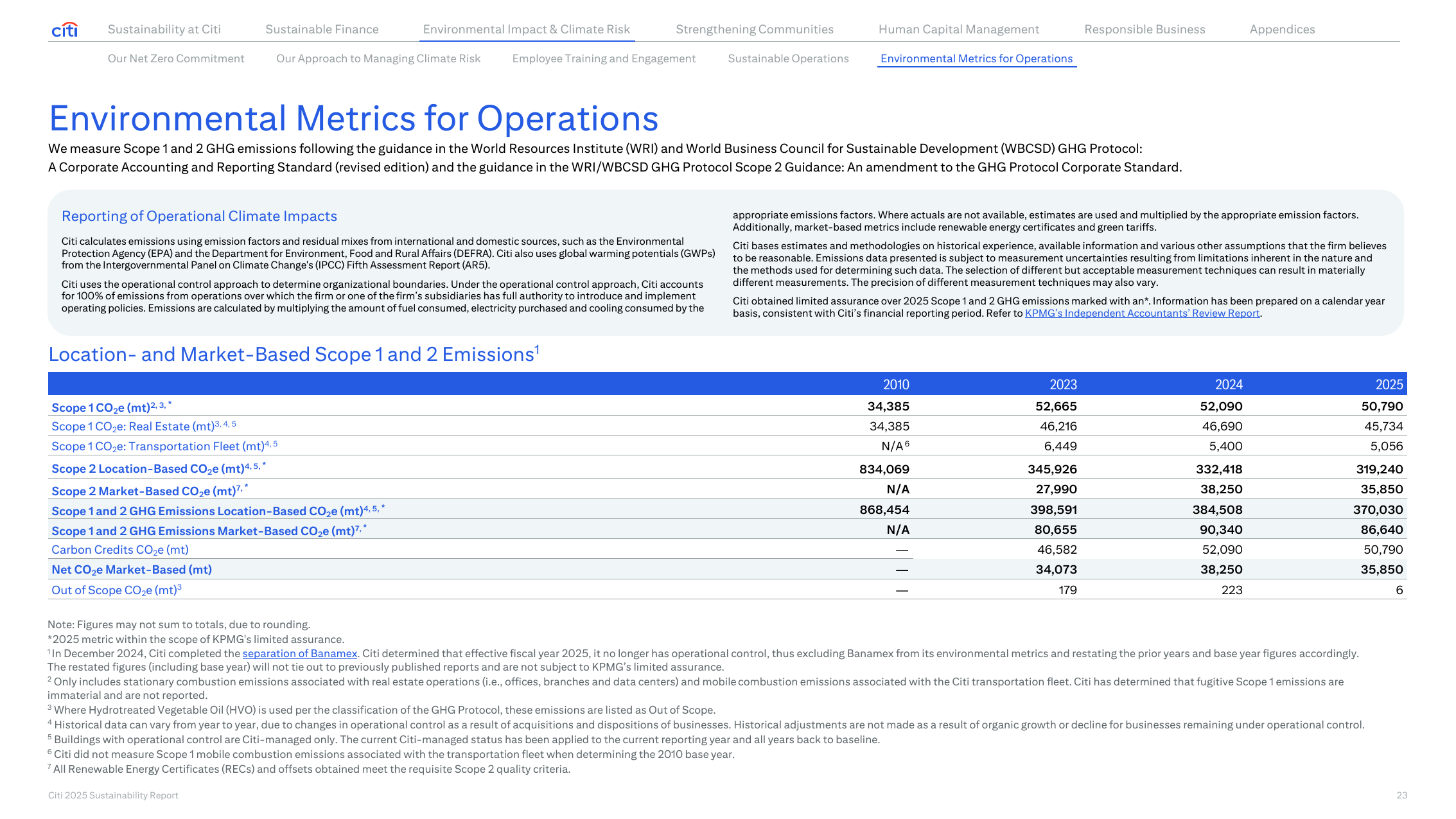Select Scope 2 Market-Based CO2e row label
This screenshot has height=819, width=1456.
149,491
